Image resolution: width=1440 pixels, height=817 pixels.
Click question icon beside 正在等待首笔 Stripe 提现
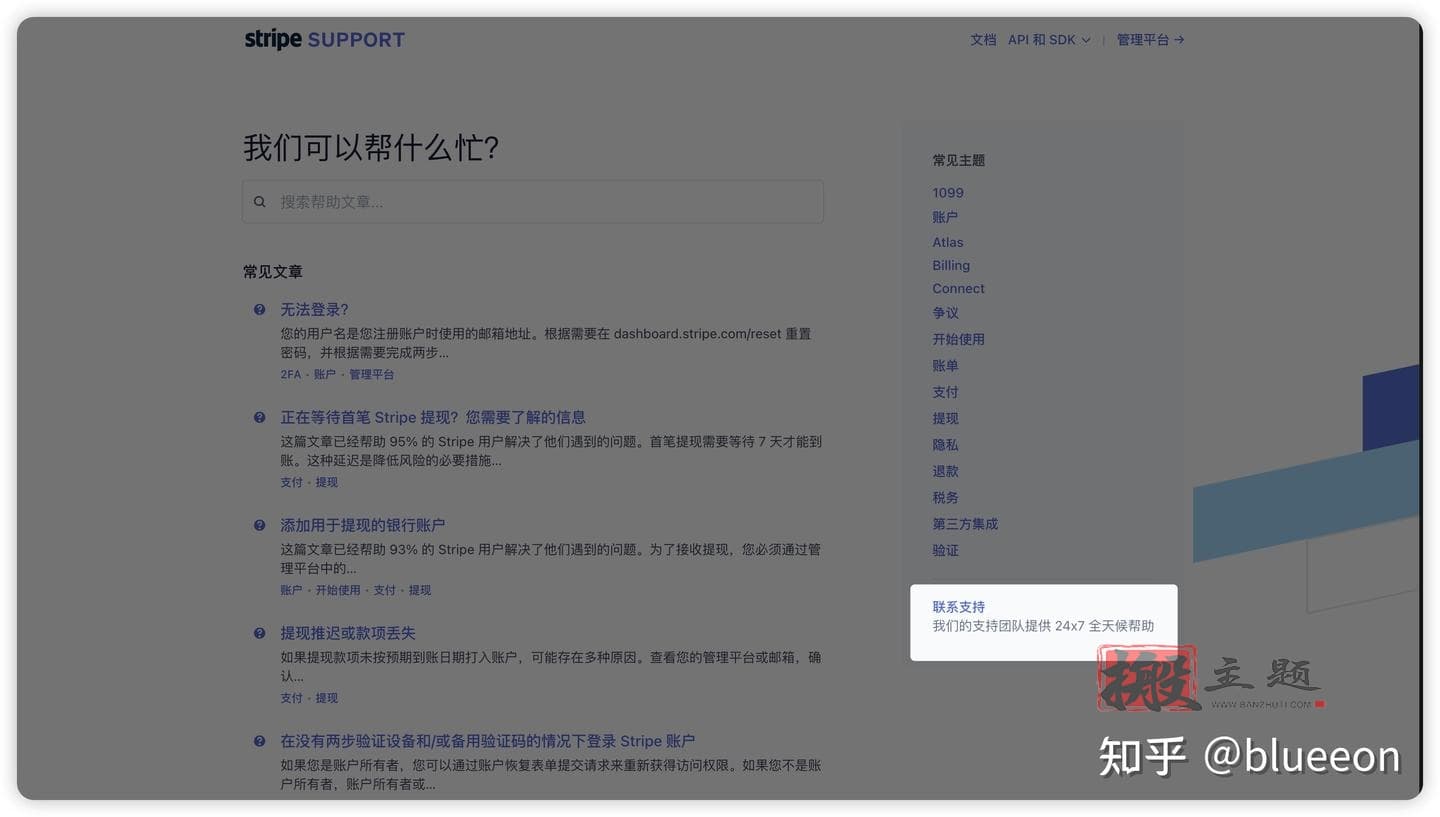[260, 417]
